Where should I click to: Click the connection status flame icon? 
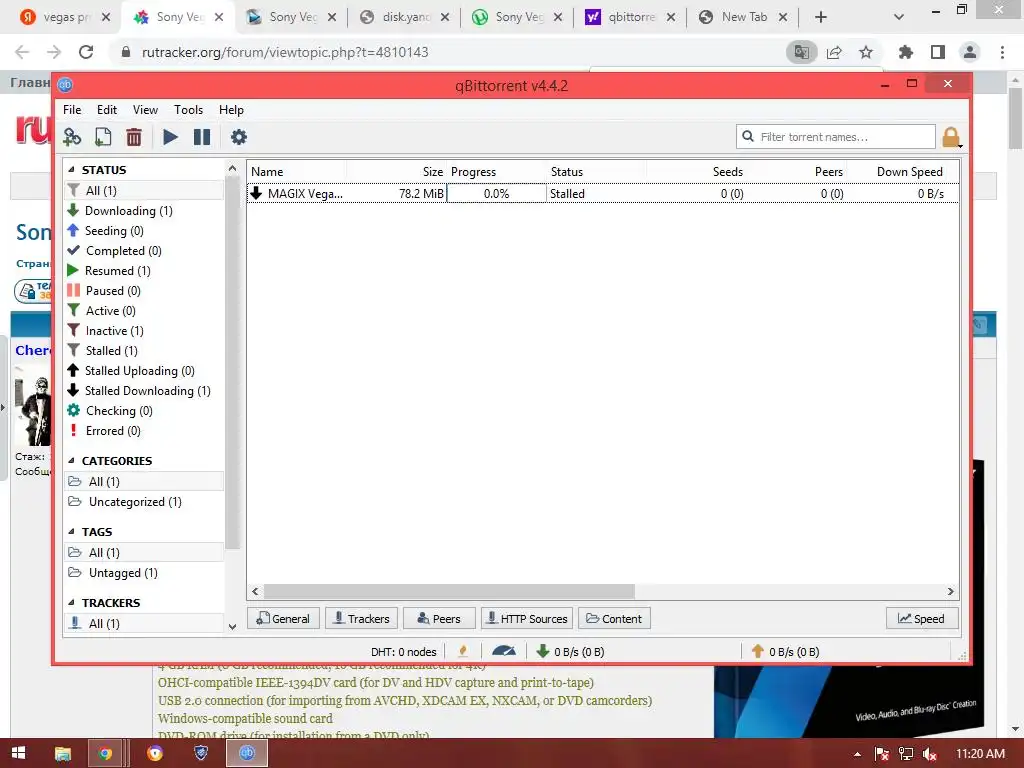click(x=463, y=651)
